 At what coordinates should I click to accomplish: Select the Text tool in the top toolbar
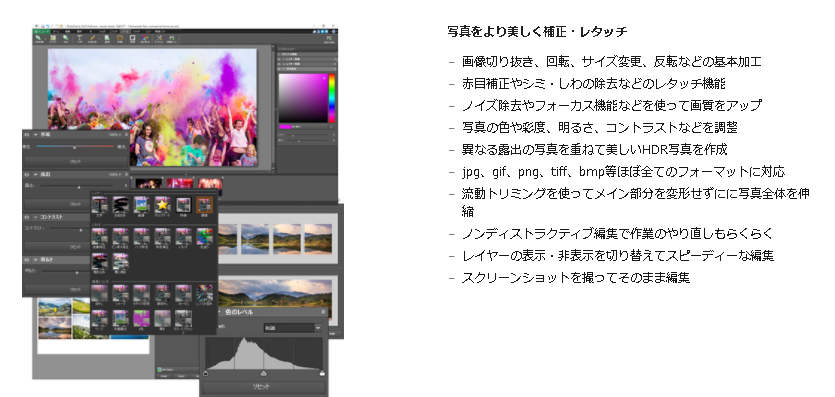click(x=80, y=38)
